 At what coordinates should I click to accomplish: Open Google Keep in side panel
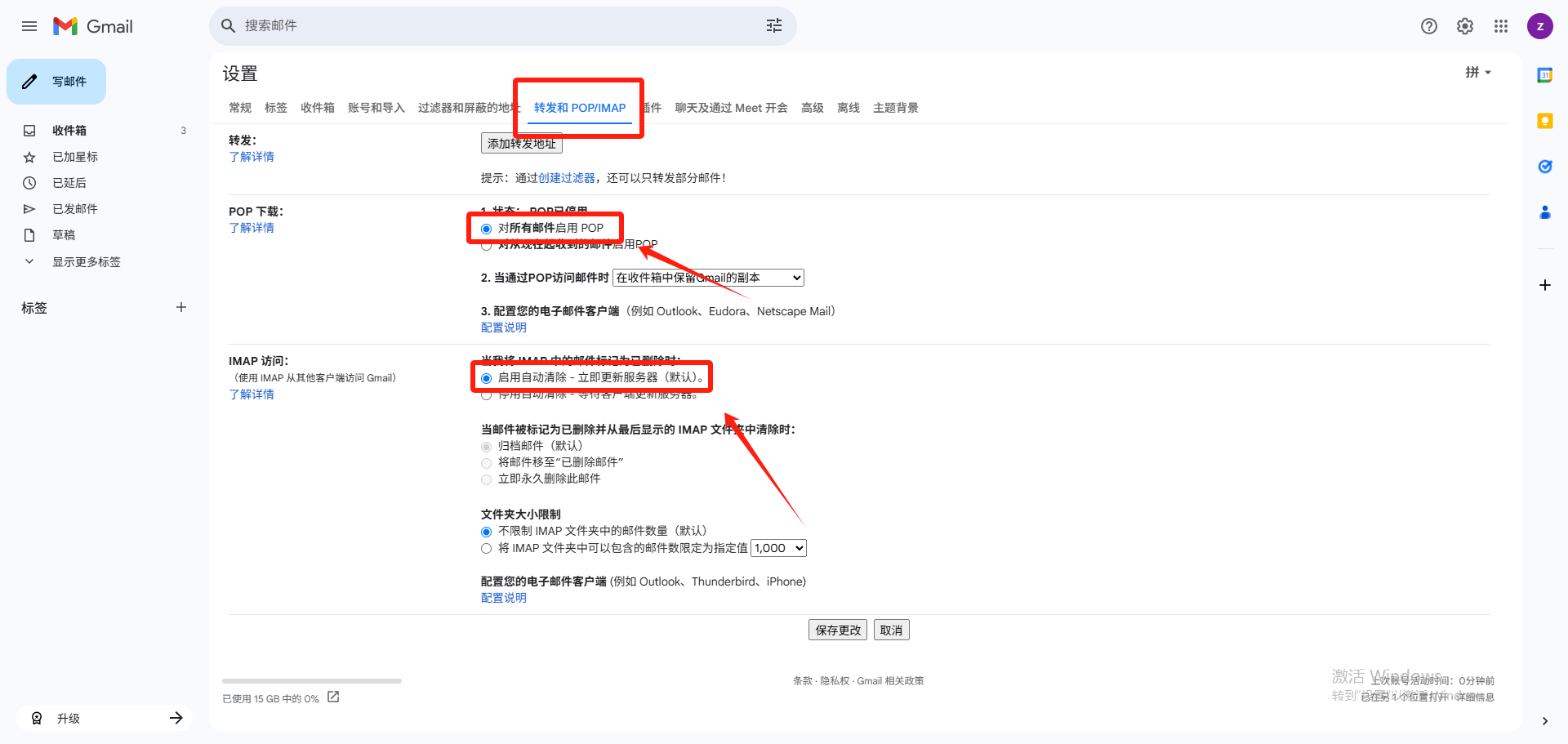click(1544, 121)
